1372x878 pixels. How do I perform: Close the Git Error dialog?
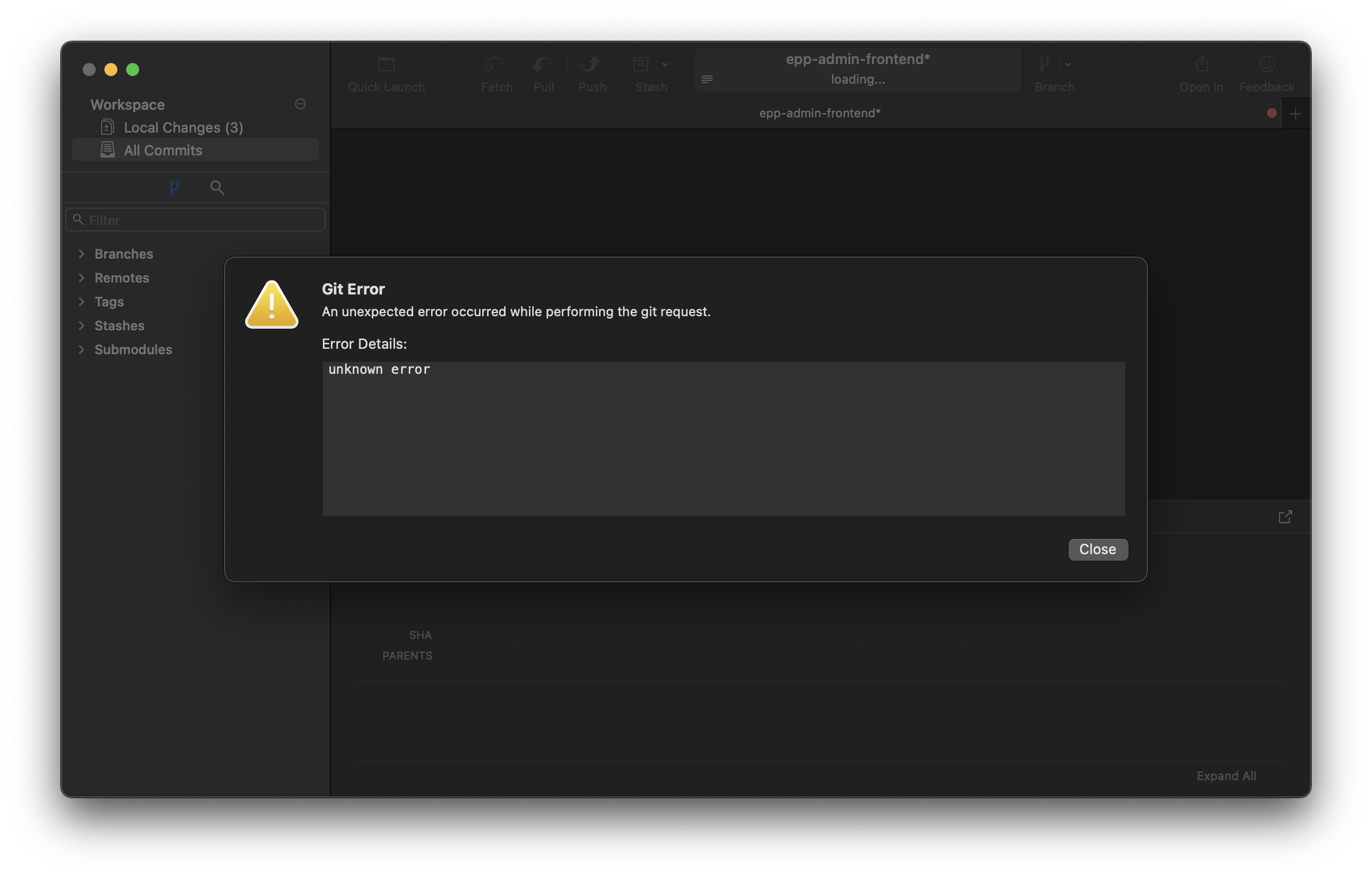point(1097,549)
